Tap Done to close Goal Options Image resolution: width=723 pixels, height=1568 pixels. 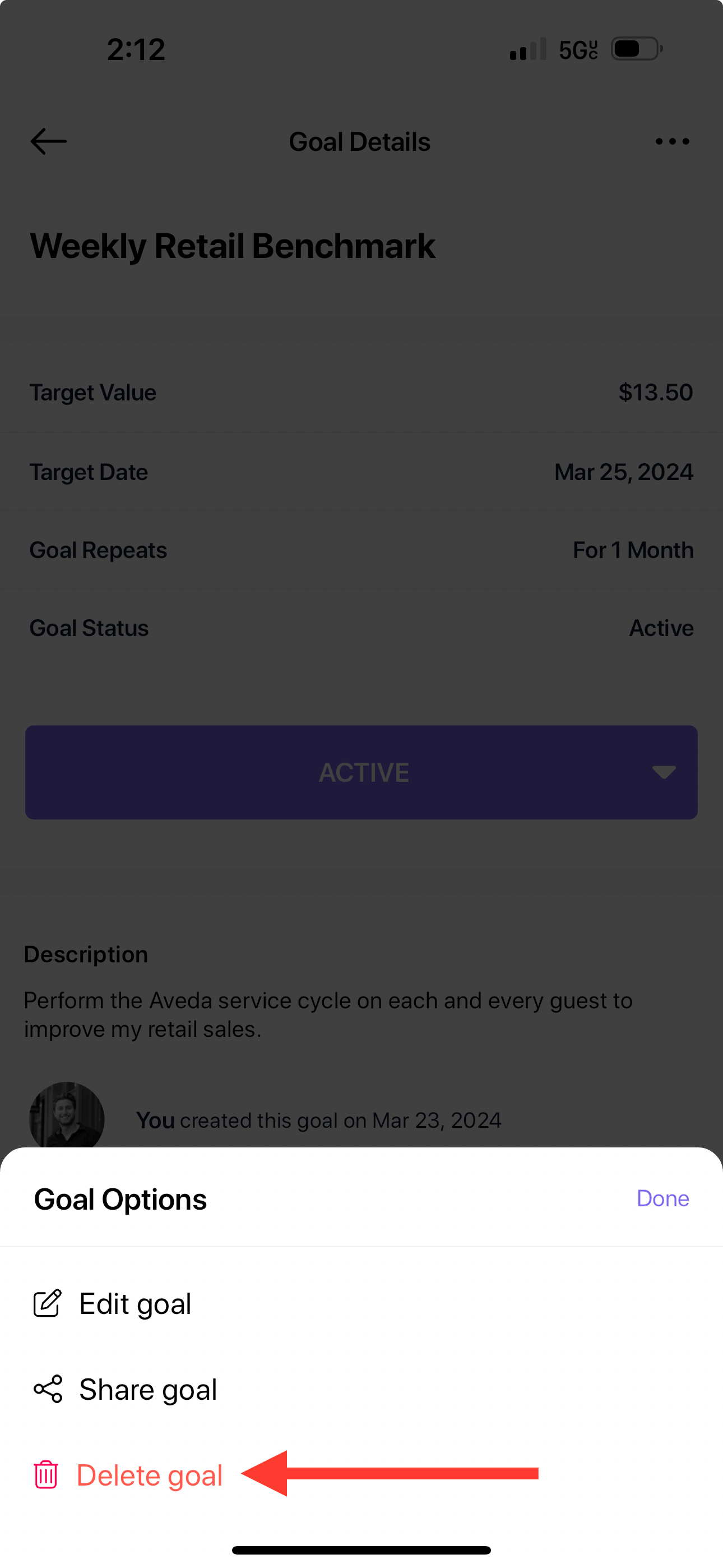coord(662,1198)
